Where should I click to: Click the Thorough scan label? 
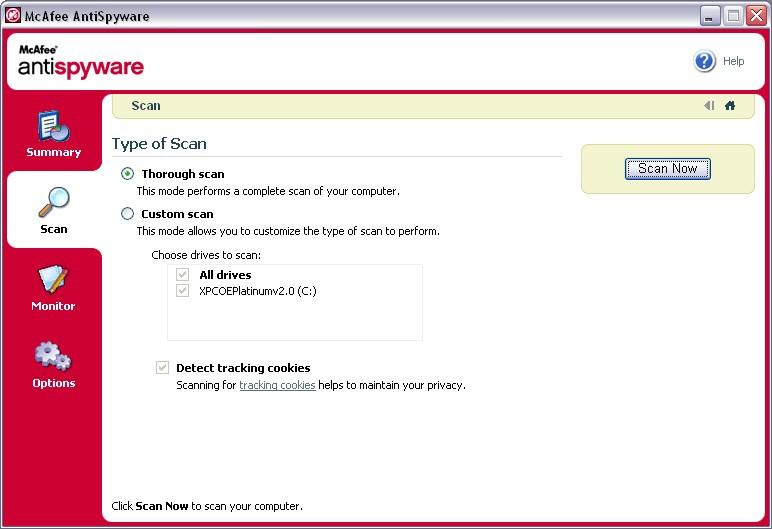(183, 174)
